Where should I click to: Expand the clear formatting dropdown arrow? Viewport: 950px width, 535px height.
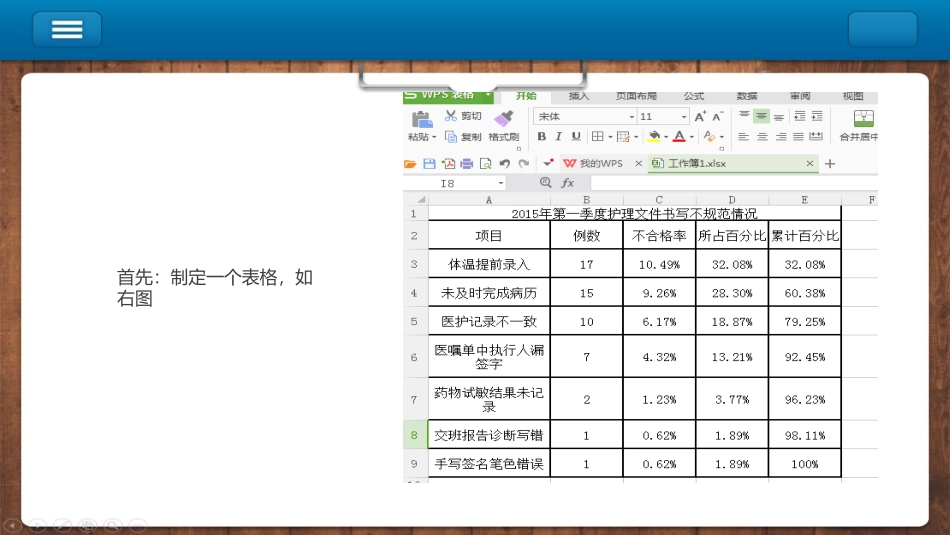point(722,137)
